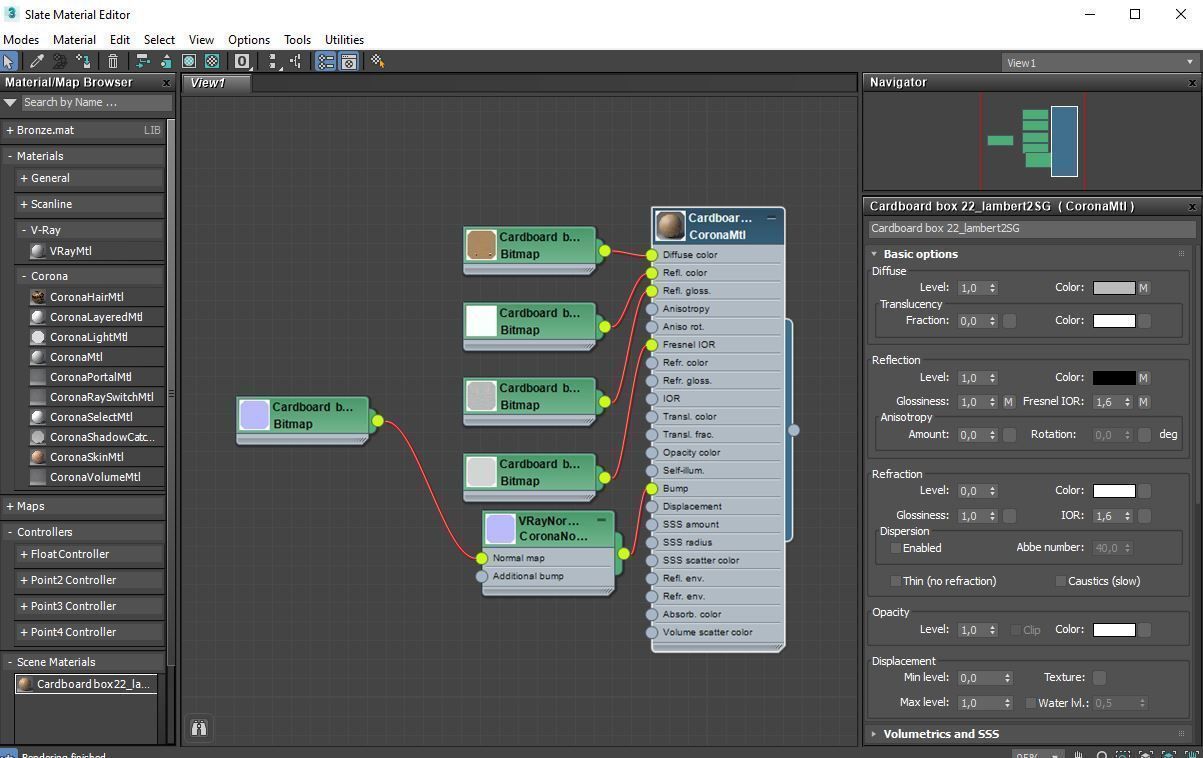Viewport: 1203px width, 758px height.
Task: Close the Navigator panel
Action: [x=1192, y=83]
